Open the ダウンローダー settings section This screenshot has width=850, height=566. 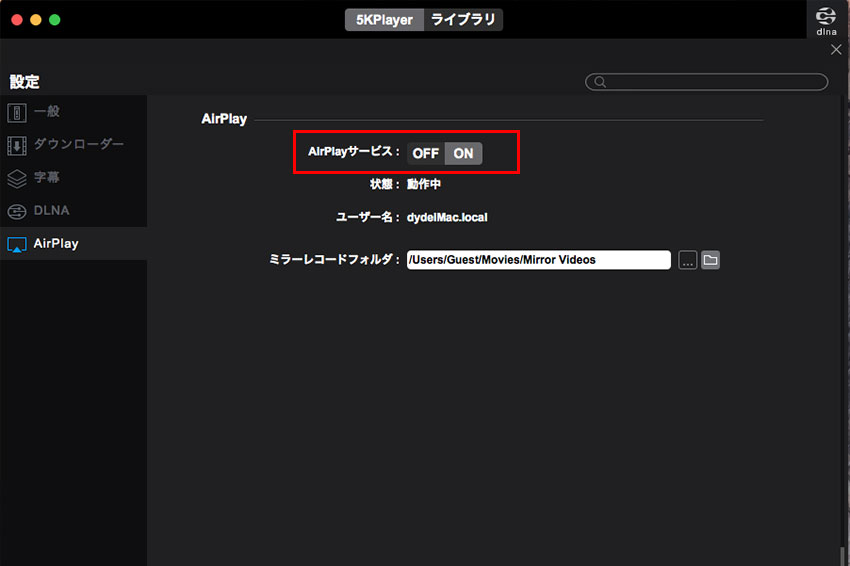73,145
